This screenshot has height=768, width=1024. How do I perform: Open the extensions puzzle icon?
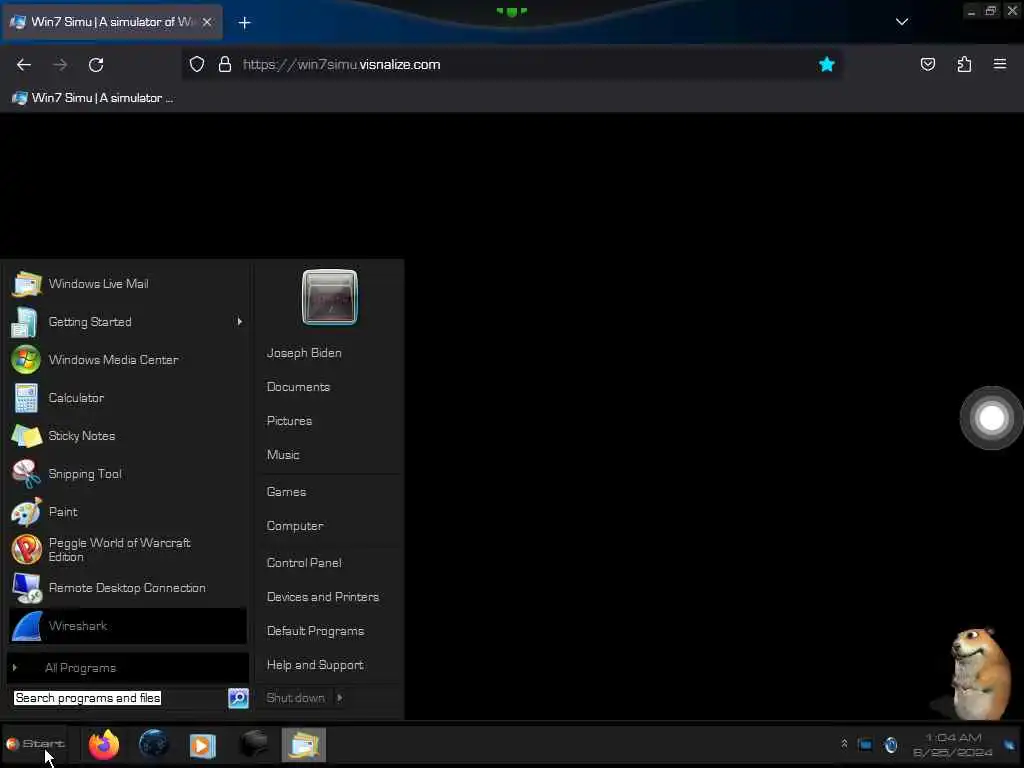click(x=964, y=65)
